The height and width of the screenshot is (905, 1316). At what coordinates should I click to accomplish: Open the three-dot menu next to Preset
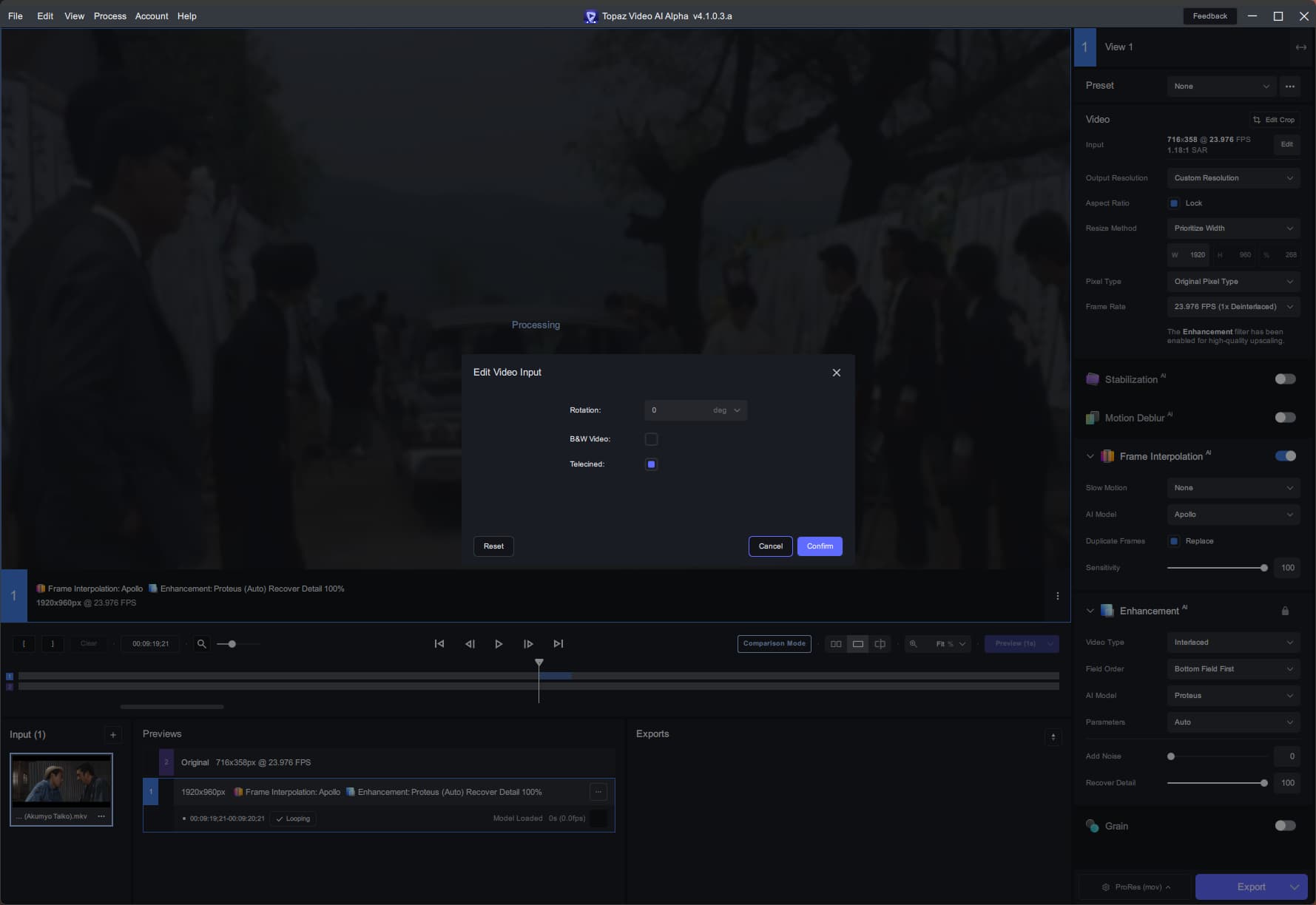tap(1290, 86)
